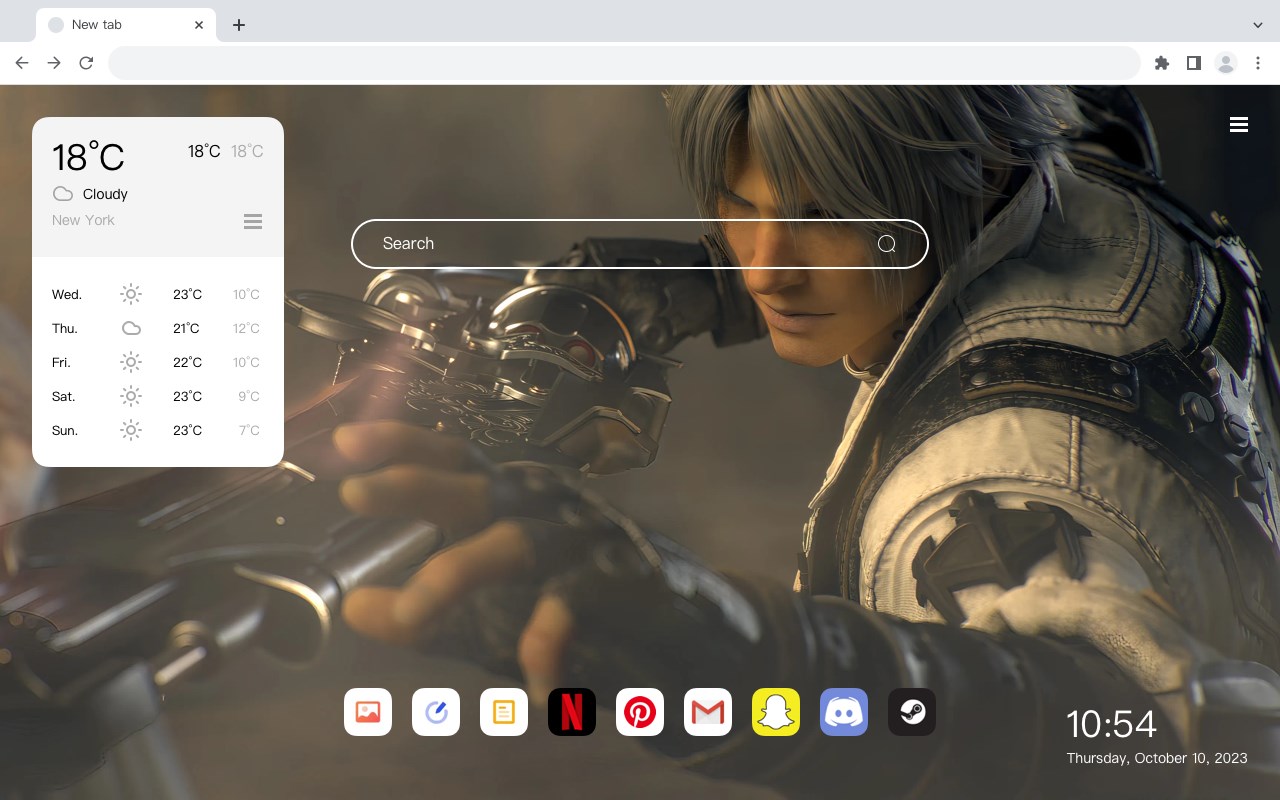Screen dimensions: 1280x800
Task: Click the 10:54 clock display
Action: tap(1111, 724)
